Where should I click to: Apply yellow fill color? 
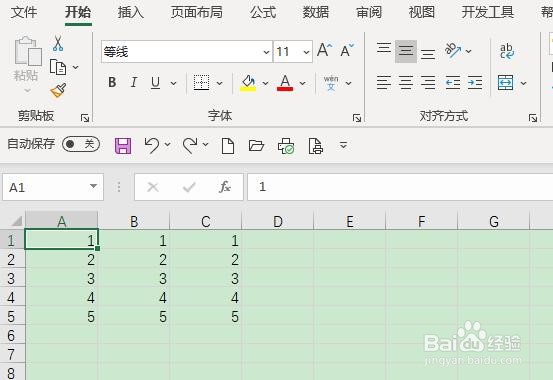(x=248, y=83)
